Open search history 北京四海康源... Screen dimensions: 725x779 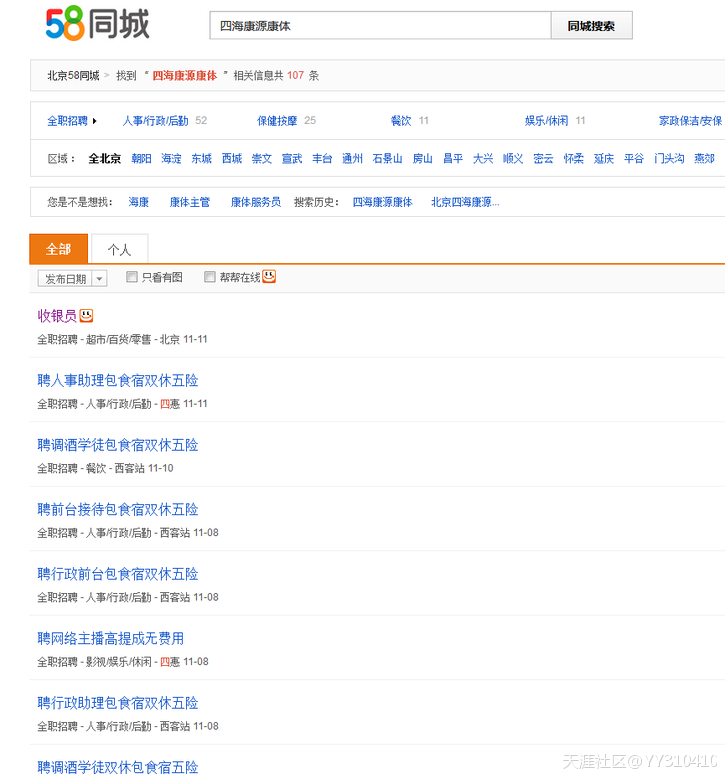click(465, 202)
